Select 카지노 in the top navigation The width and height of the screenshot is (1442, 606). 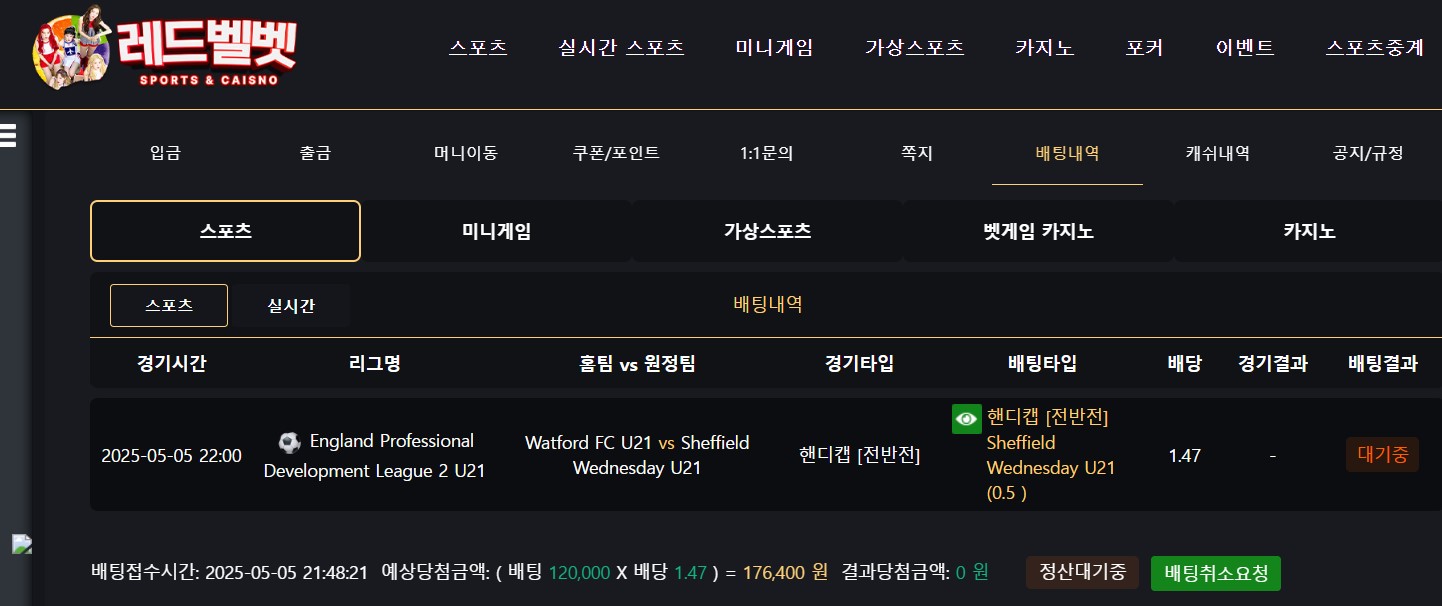(1044, 47)
